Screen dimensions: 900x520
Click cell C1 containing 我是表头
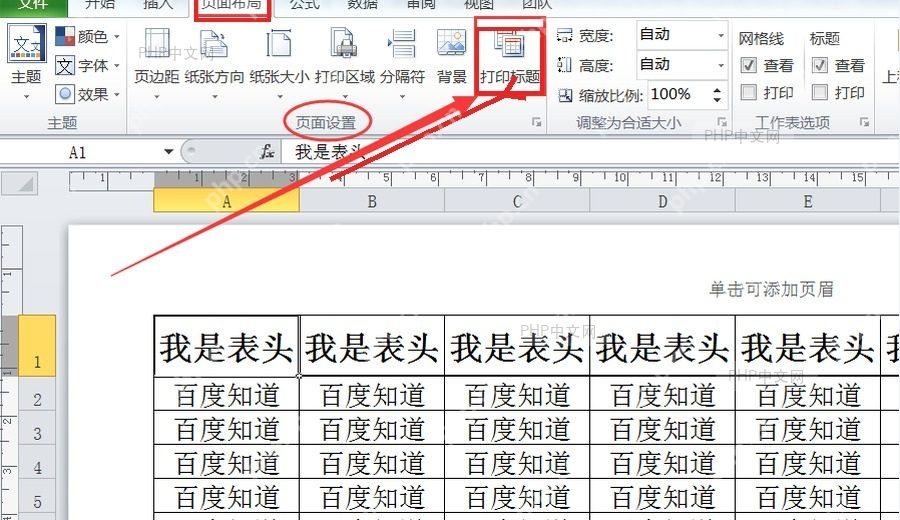pyautogui.click(x=517, y=346)
